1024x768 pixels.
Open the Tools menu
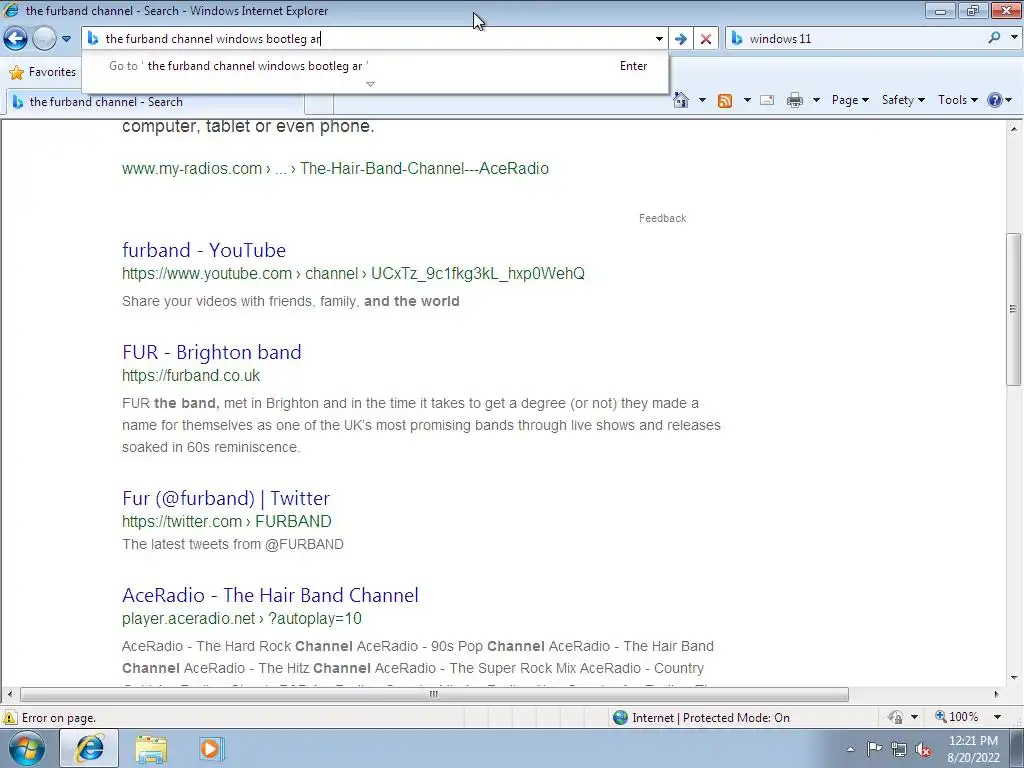(957, 100)
